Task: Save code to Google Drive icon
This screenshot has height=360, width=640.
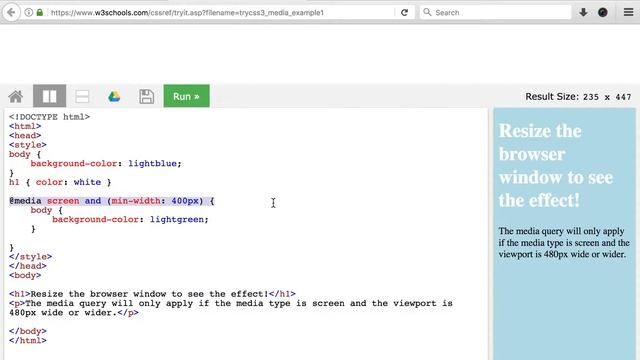Action: pyautogui.click(x=114, y=97)
